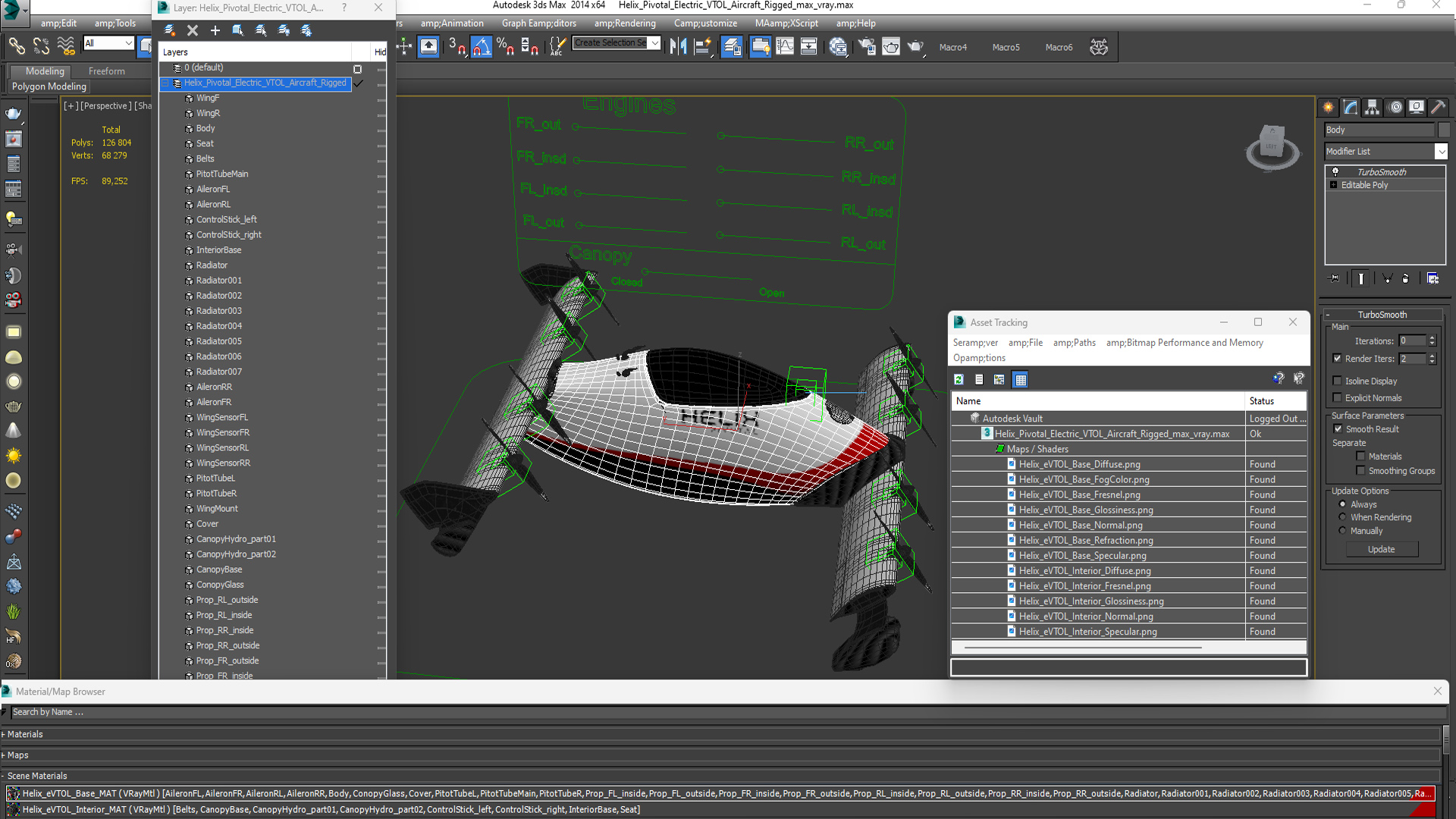The height and width of the screenshot is (819, 1456).
Task: Click the Delete Layer X icon in Layer dialog
Action: point(193,30)
